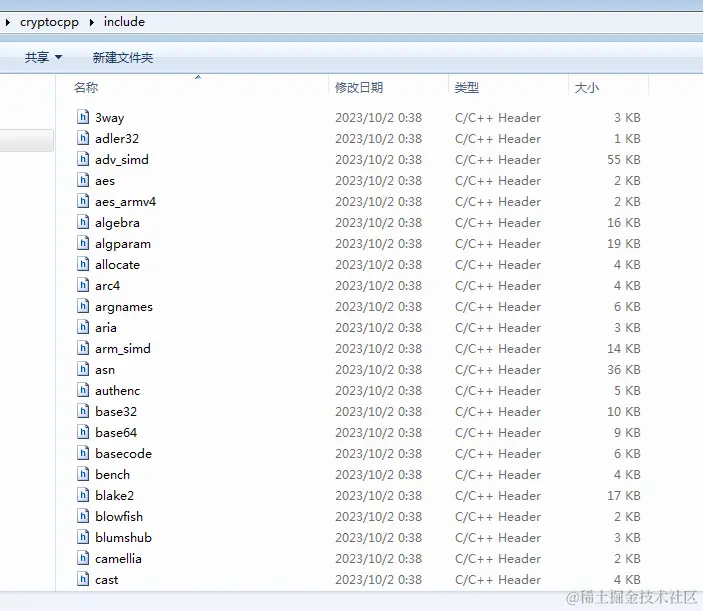Select the file name camellia
Viewport: 703px width, 611px height.
(118, 559)
